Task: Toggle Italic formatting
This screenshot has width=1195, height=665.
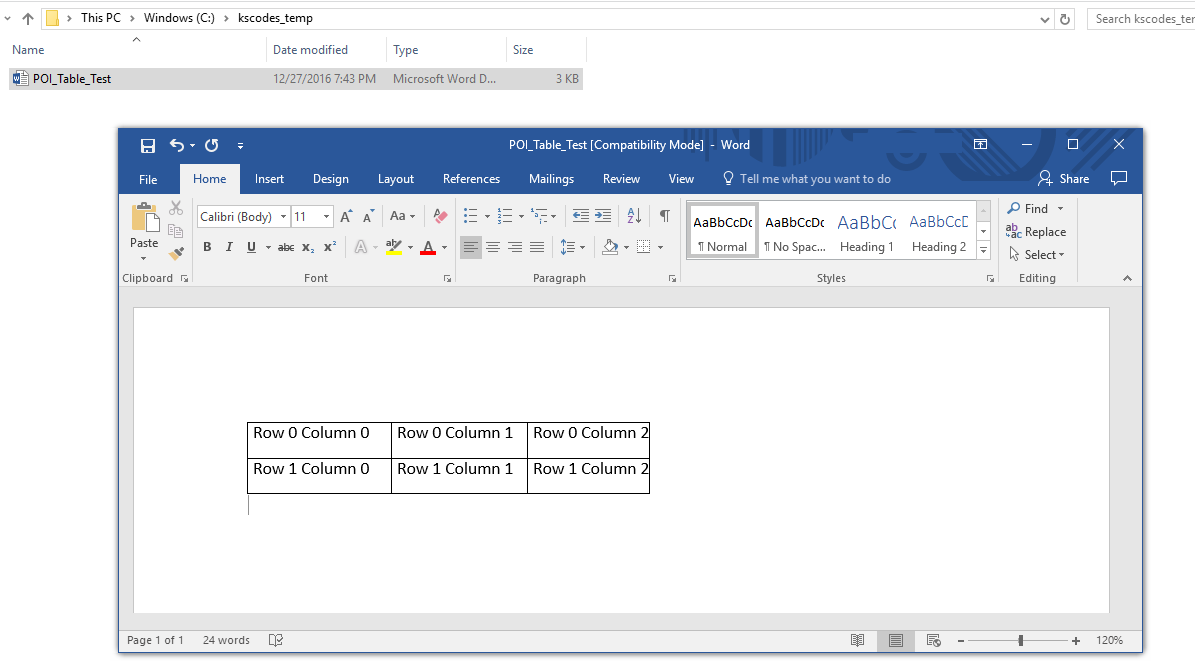Action: (x=229, y=247)
